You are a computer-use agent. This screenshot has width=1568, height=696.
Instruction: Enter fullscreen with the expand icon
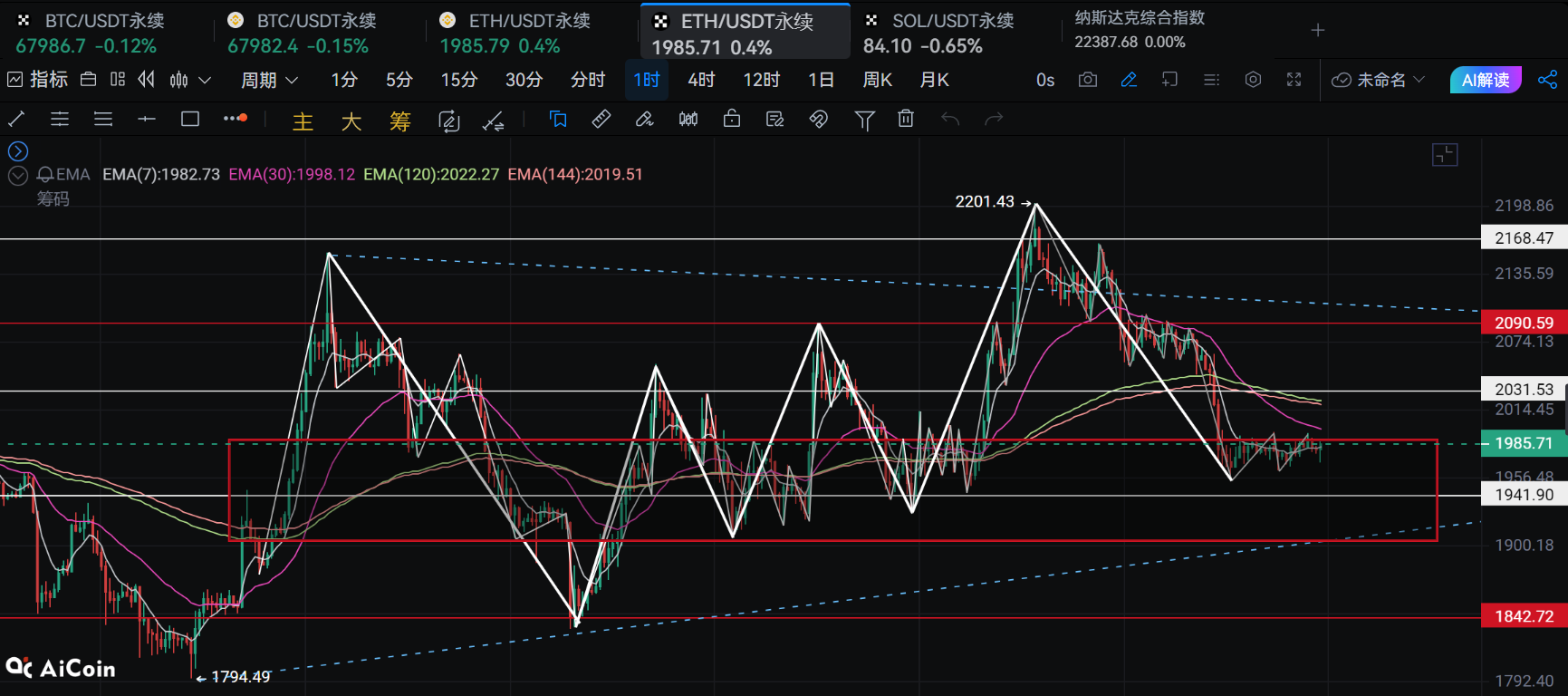(x=1294, y=80)
